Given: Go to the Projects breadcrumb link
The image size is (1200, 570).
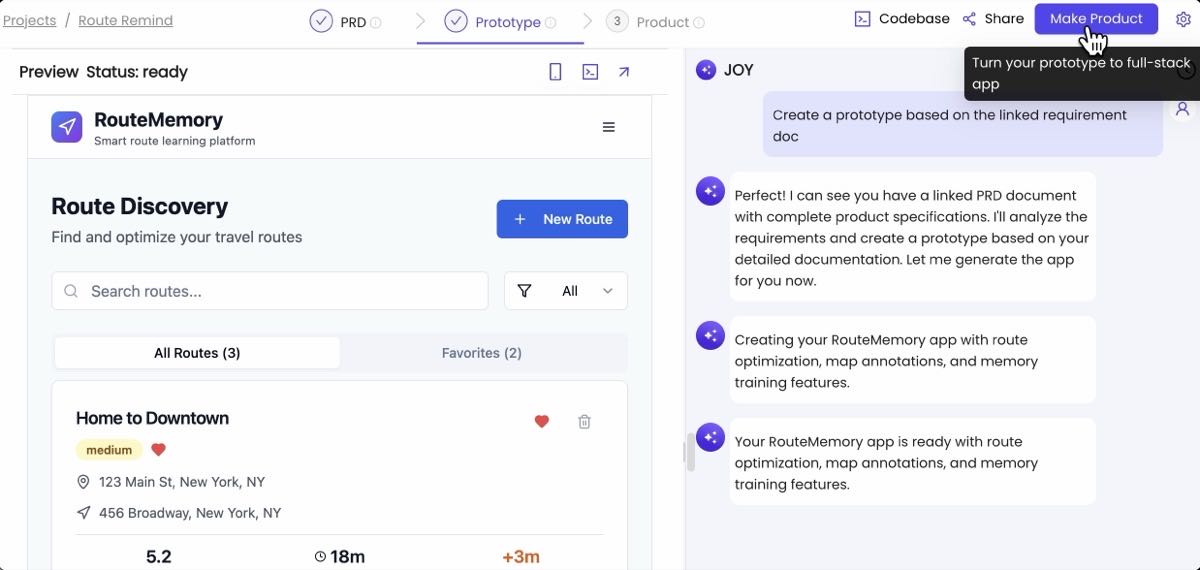Looking at the screenshot, I should (30, 20).
